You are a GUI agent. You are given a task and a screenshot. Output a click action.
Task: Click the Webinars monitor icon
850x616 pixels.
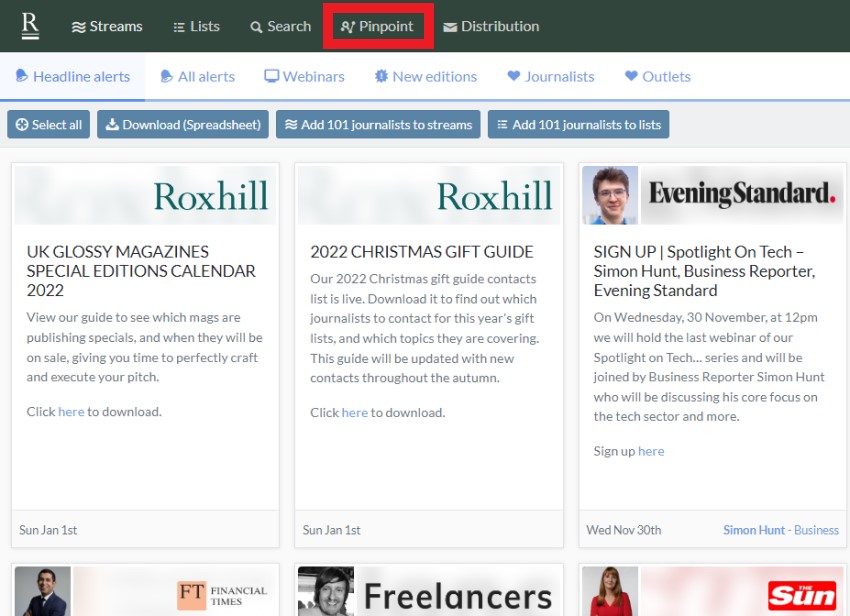point(272,76)
